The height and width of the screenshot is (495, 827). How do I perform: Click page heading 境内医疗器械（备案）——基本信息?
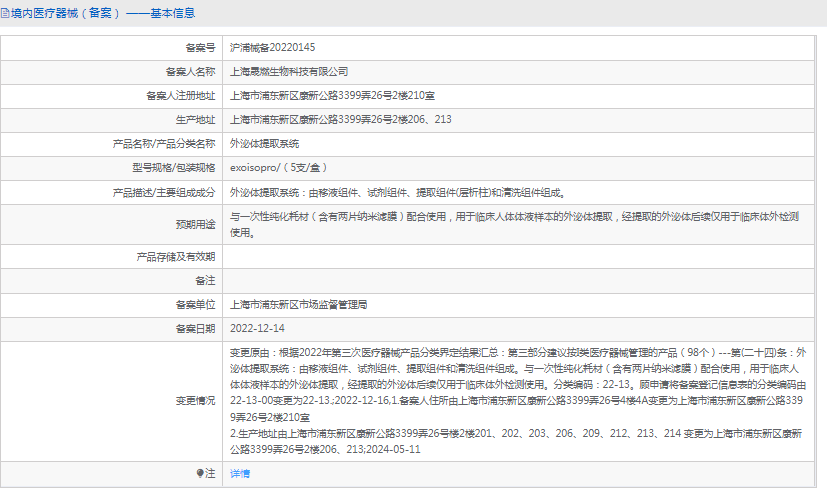click(103, 13)
